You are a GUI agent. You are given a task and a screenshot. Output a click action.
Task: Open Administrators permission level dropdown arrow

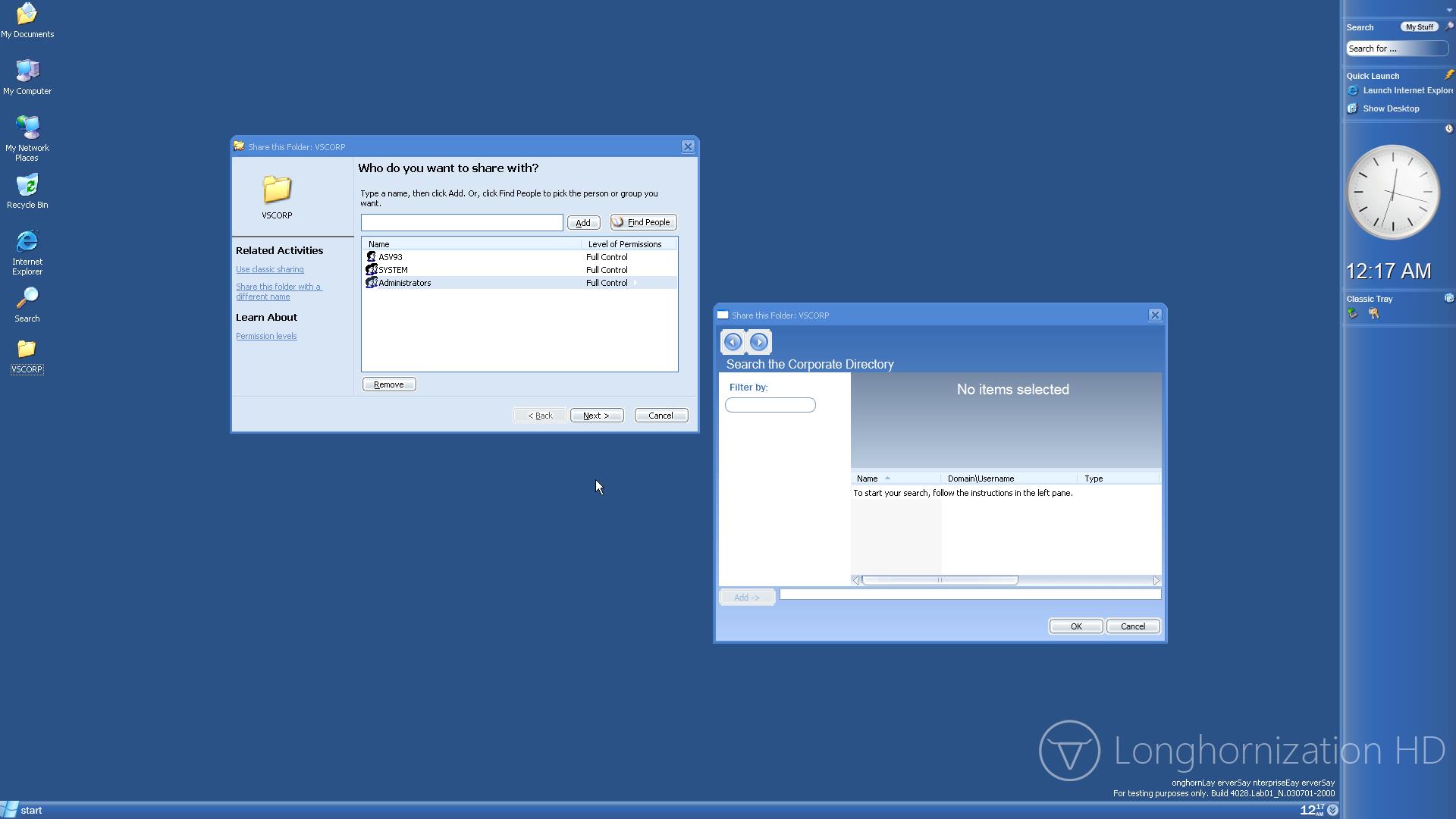click(x=635, y=283)
